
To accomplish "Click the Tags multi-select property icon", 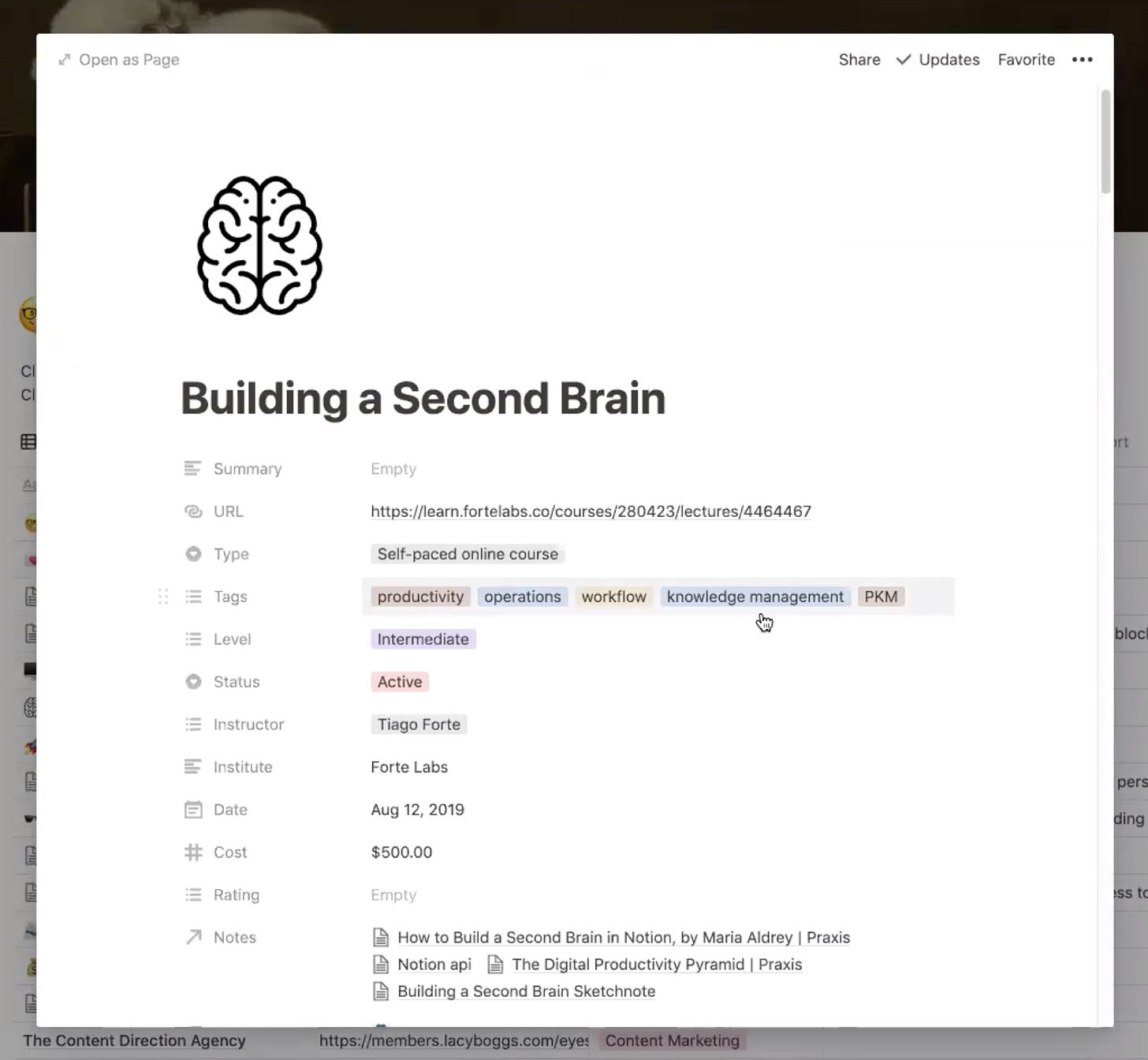I will pos(193,597).
